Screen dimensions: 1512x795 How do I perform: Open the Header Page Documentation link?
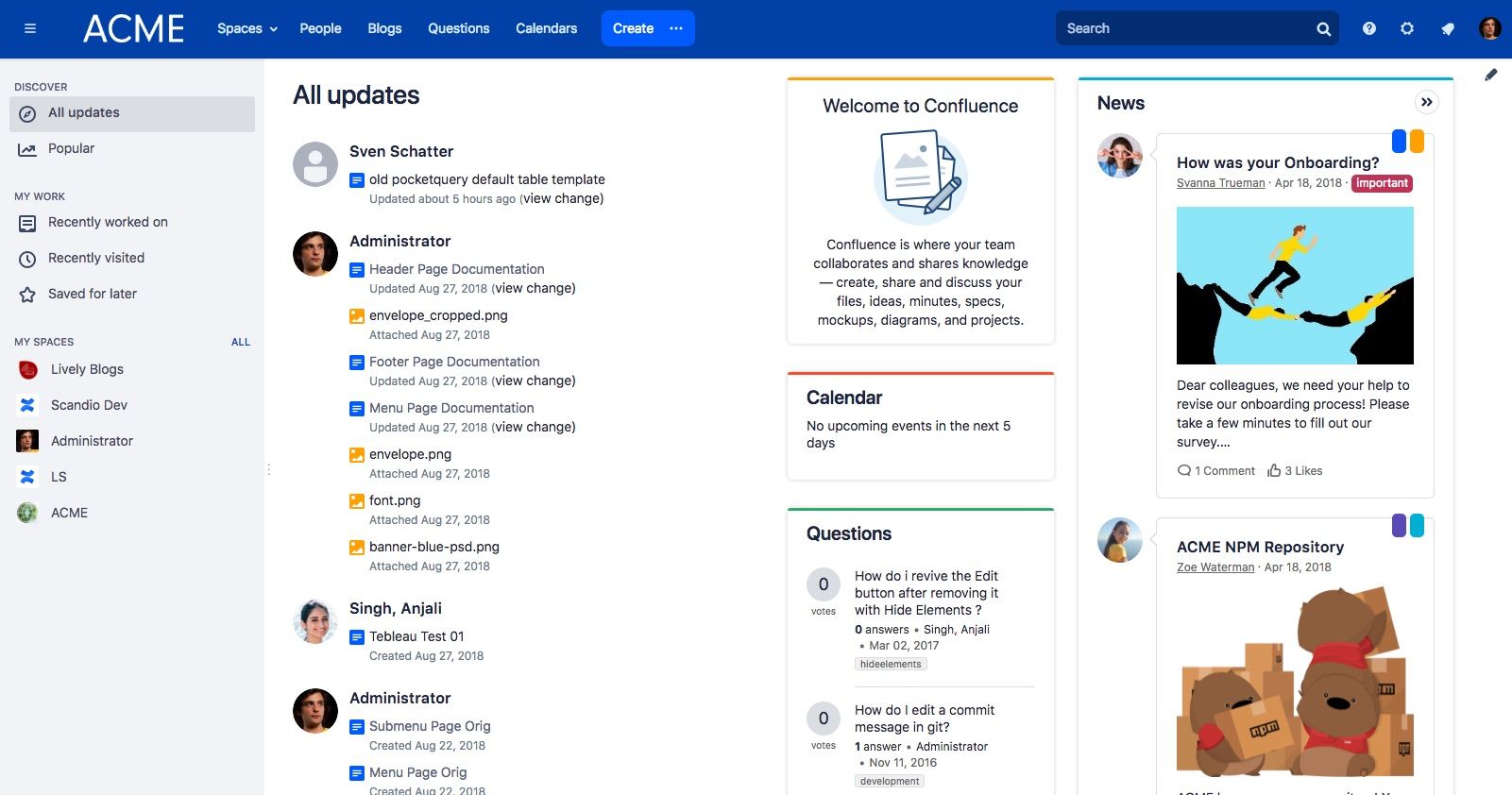(x=456, y=269)
